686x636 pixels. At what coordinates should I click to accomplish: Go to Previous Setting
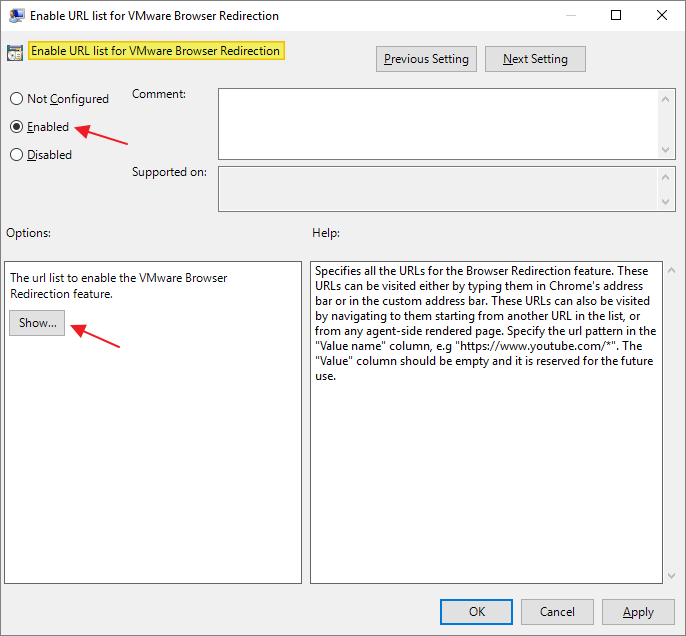coord(426,59)
